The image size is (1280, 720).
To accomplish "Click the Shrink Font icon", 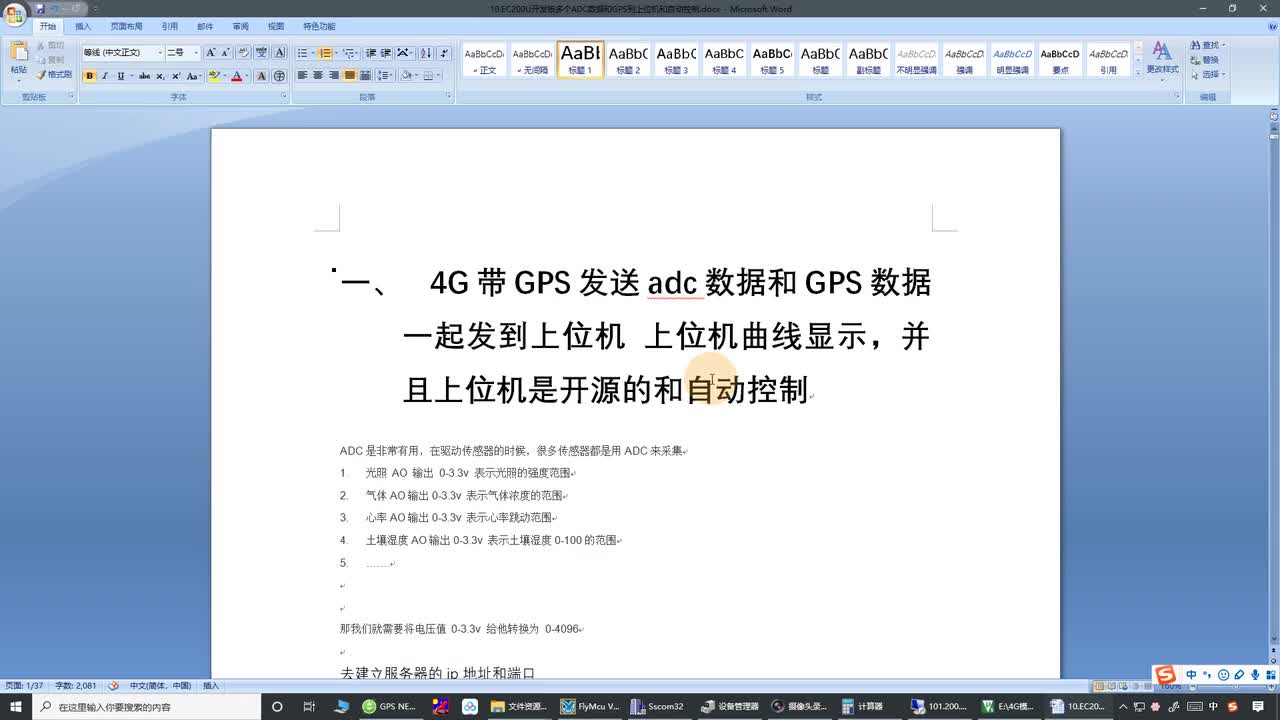I will (227, 52).
